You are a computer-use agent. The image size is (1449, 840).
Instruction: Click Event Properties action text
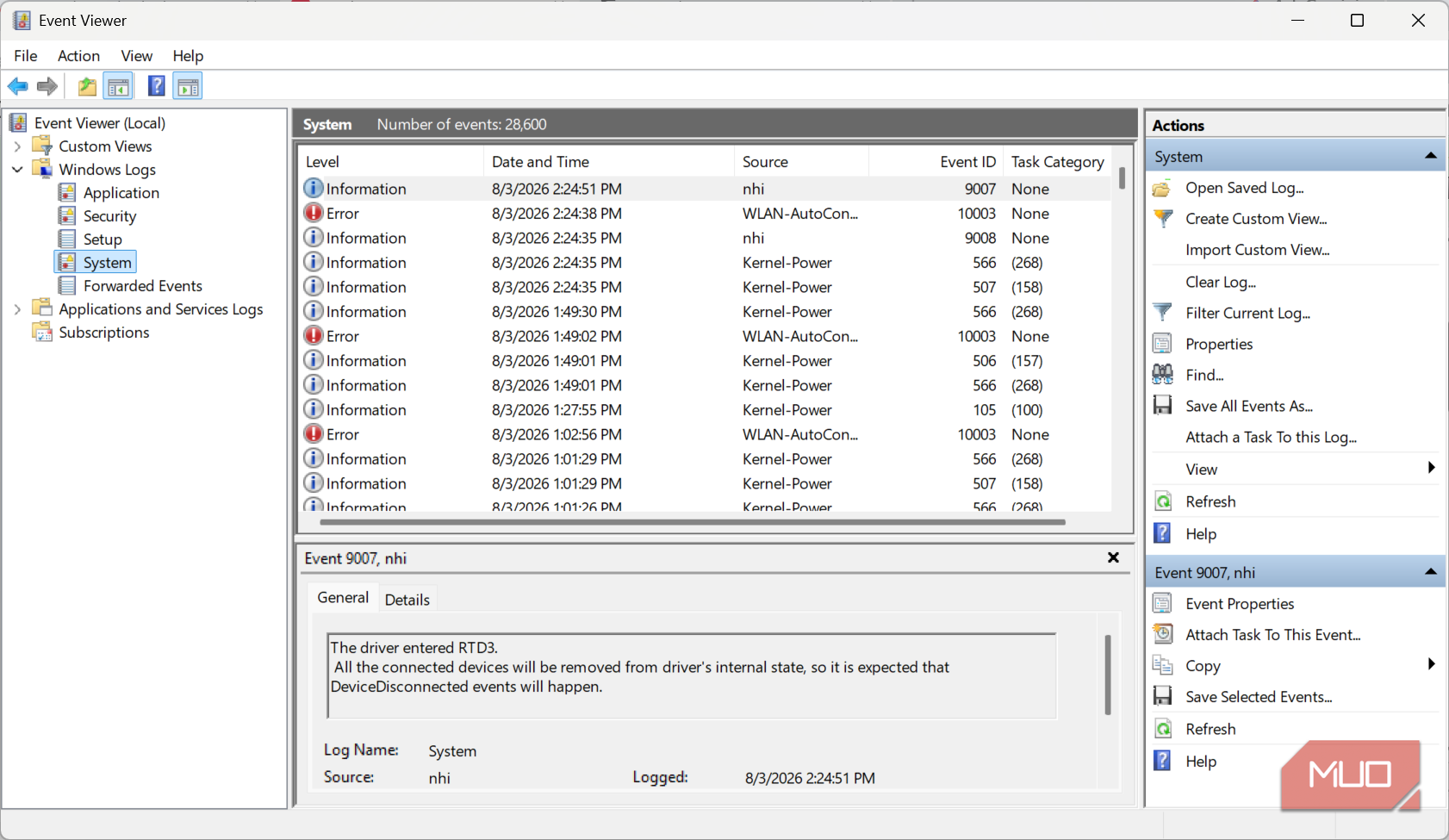coord(1240,604)
